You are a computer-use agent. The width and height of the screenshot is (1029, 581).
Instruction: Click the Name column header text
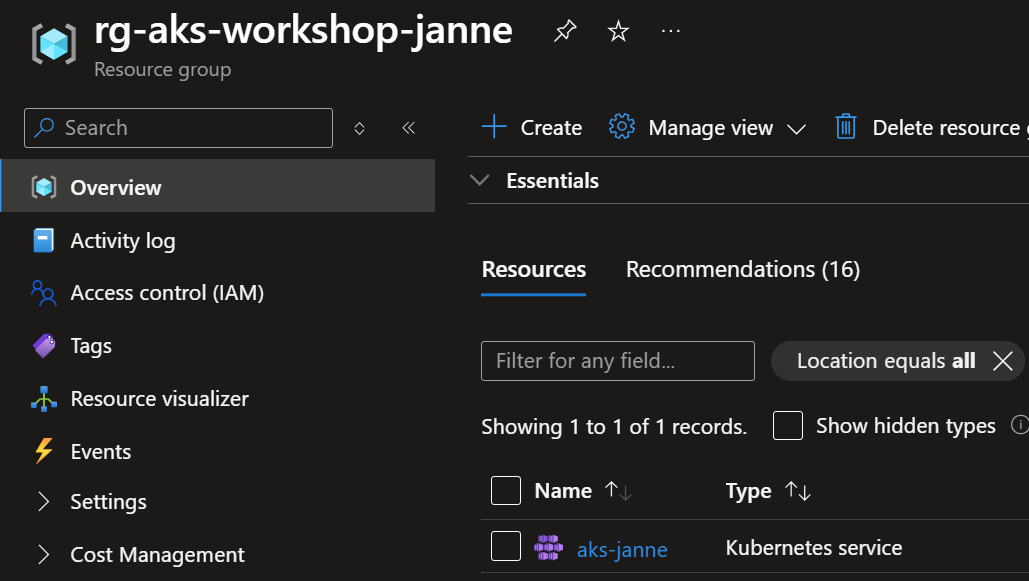coord(563,490)
